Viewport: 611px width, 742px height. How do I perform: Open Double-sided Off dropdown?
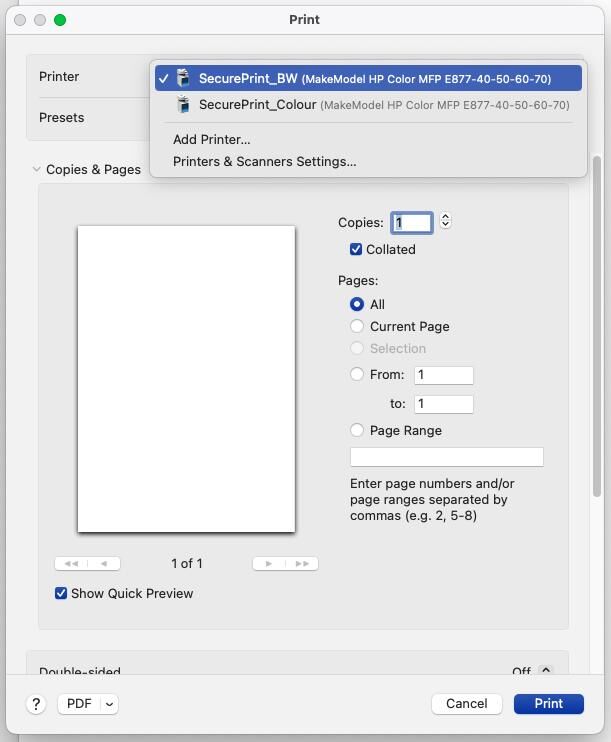[x=546, y=670]
